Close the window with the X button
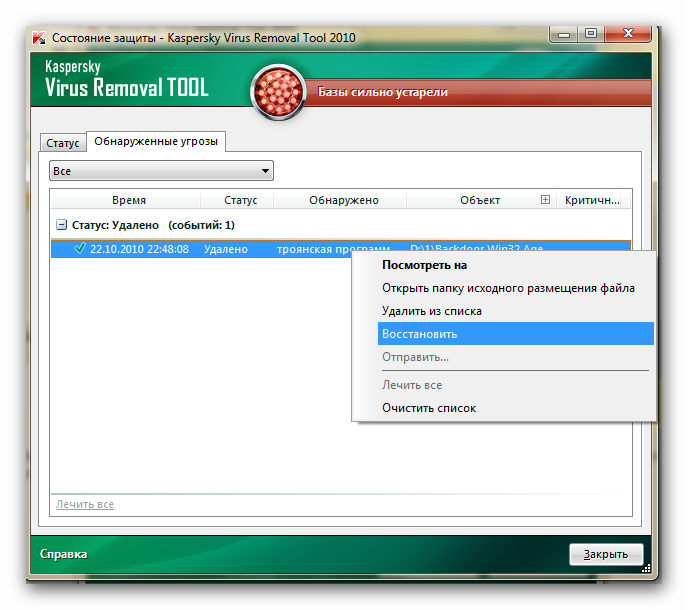 click(x=628, y=34)
